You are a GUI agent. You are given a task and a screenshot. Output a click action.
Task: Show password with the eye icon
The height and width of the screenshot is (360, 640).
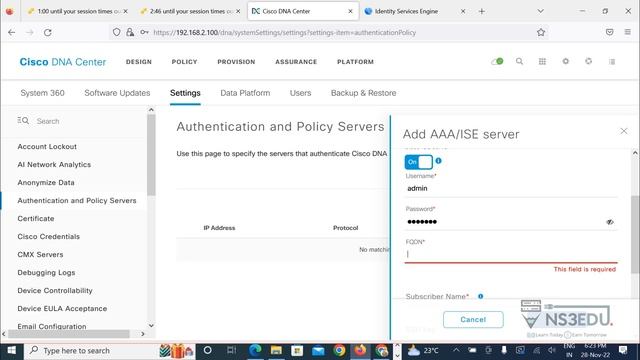[610, 222]
